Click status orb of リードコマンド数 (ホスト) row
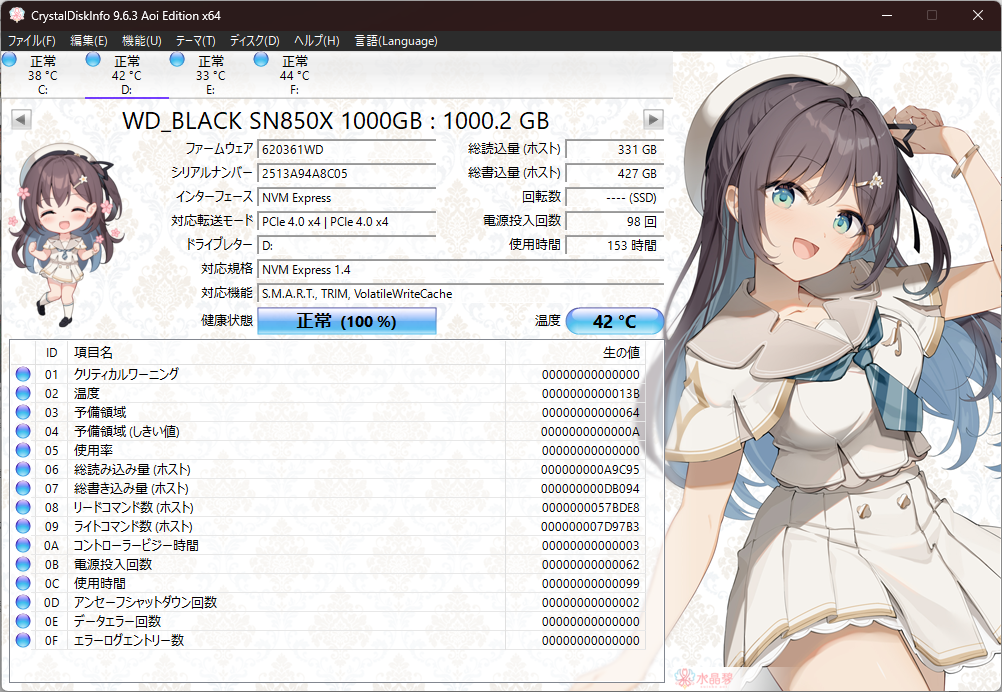Viewport: 1002px width, 692px height. coord(23,507)
